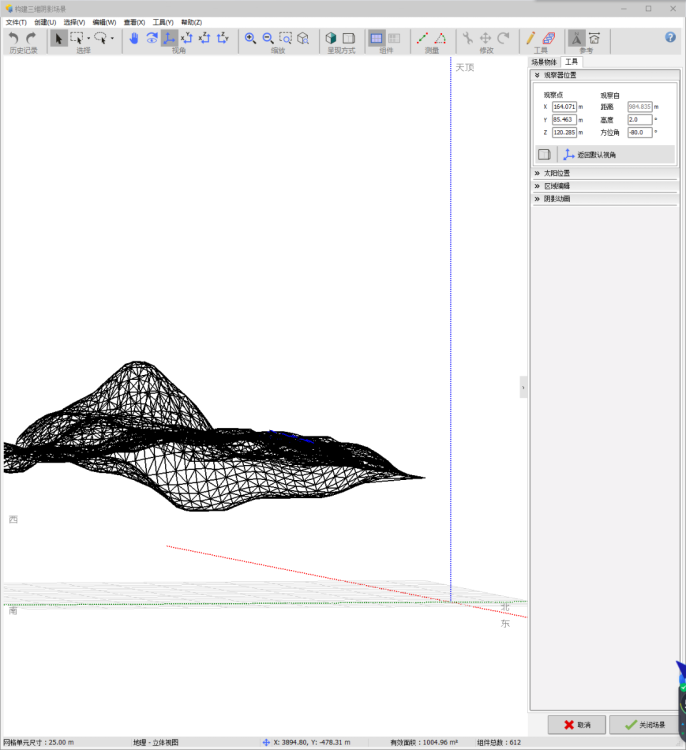Click the 关闭场景 button

pos(644,724)
